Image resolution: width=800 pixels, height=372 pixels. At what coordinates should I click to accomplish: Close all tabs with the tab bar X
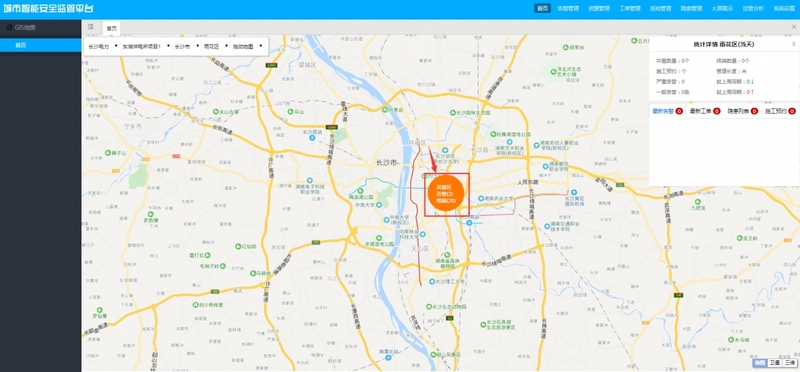click(793, 28)
